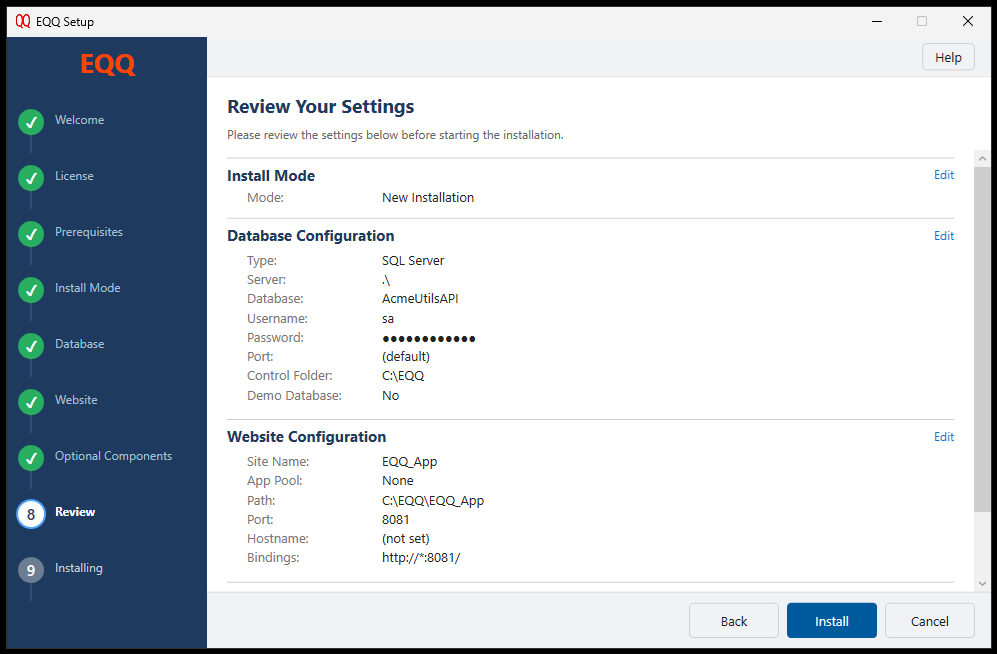The height and width of the screenshot is (654, 997).
Task: Go to the Website step label
Action: 76,399
